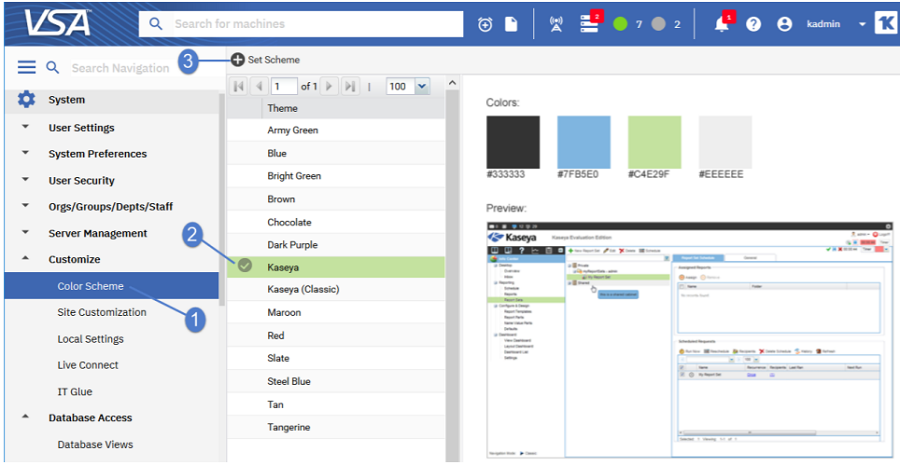This screenshot has width=900, height=465.
Task: Click the Kaseya K logo icon
Action: tap(885, 24)
